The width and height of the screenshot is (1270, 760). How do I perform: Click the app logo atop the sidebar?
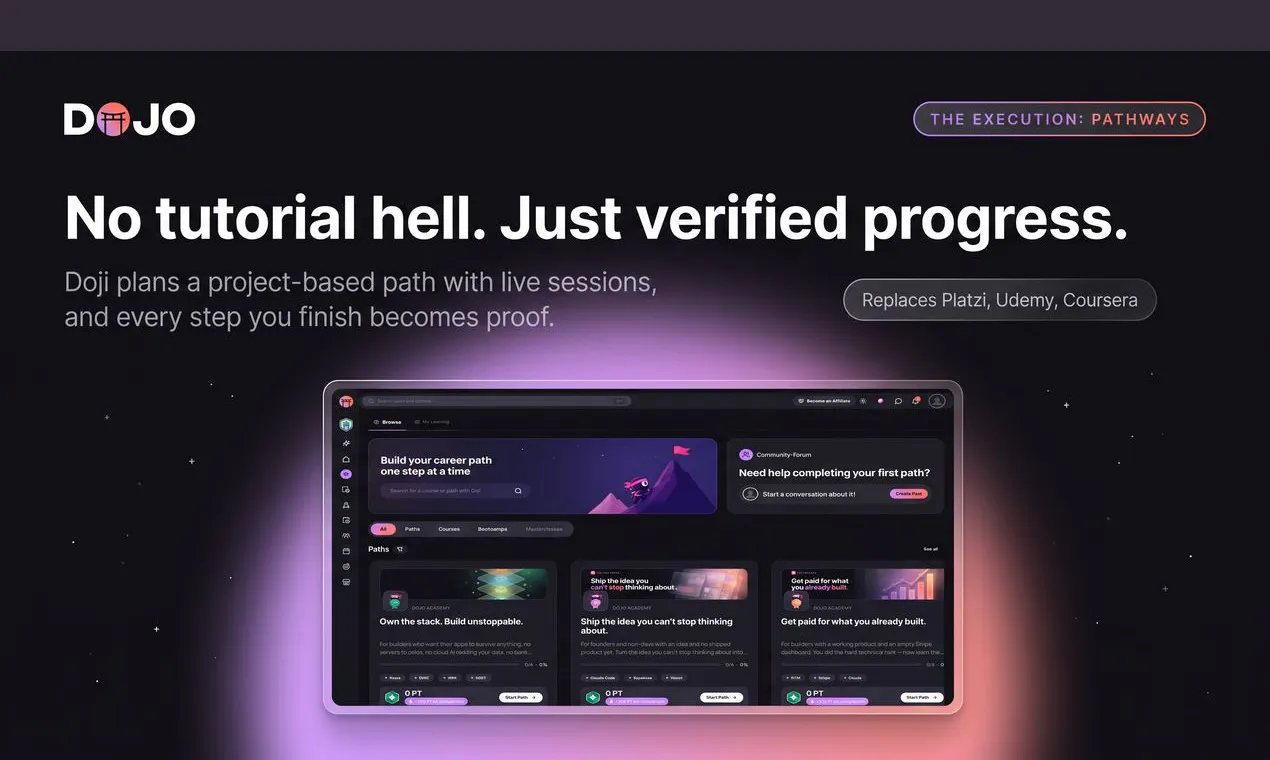tap(346, 401)
